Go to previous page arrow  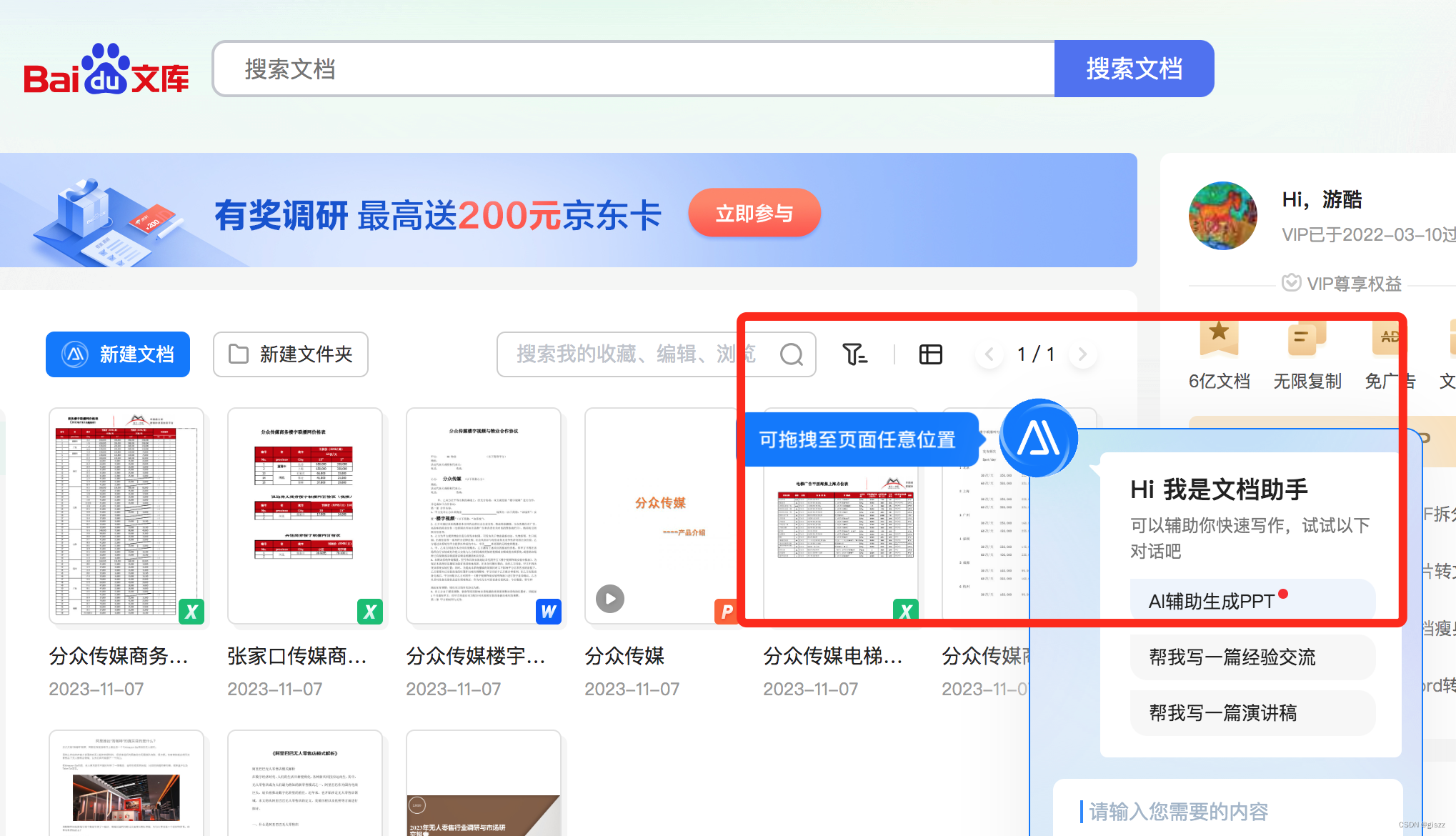pyautogui.click(x=989, y=354)
